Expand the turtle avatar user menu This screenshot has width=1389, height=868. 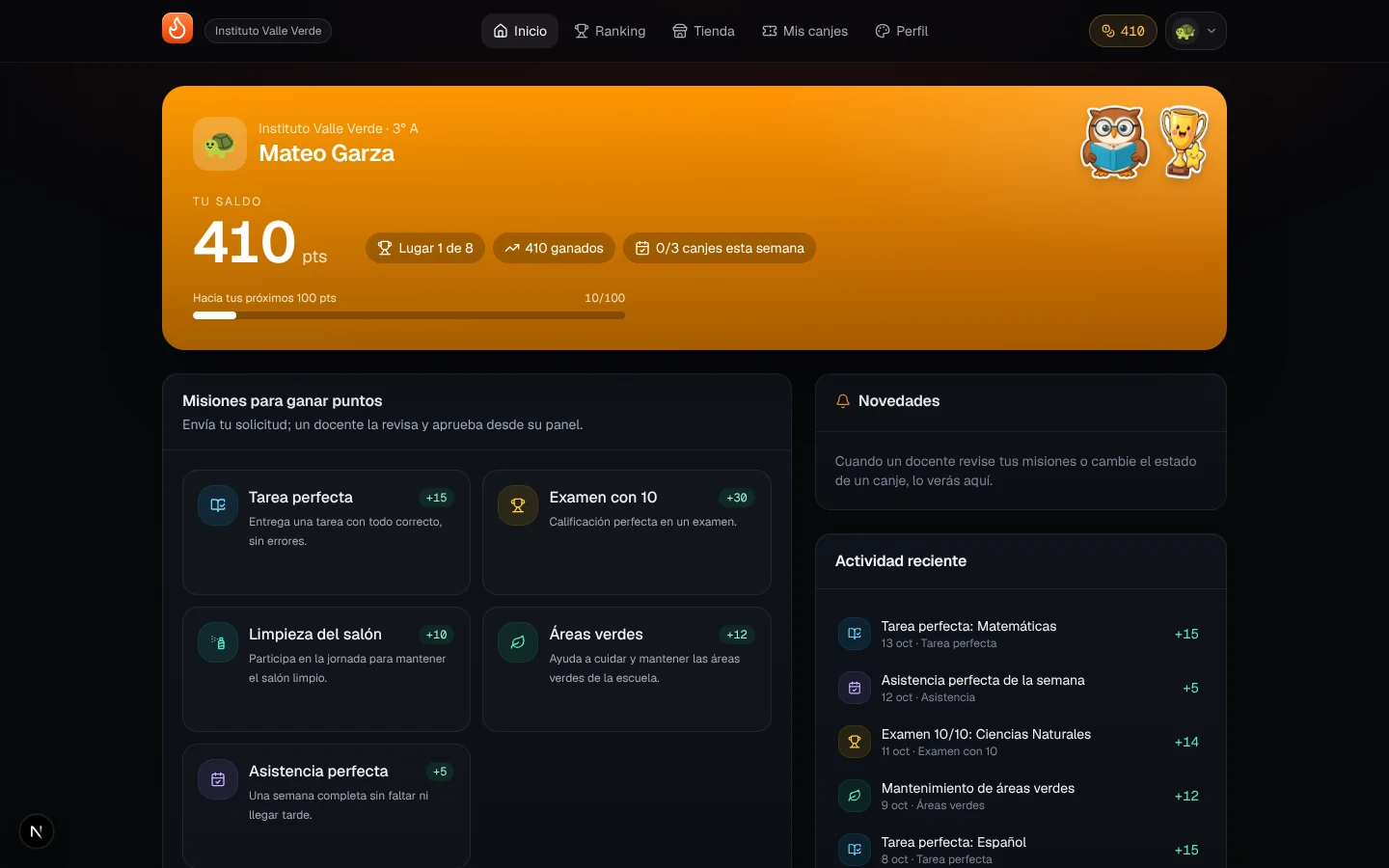point(1196,31)
